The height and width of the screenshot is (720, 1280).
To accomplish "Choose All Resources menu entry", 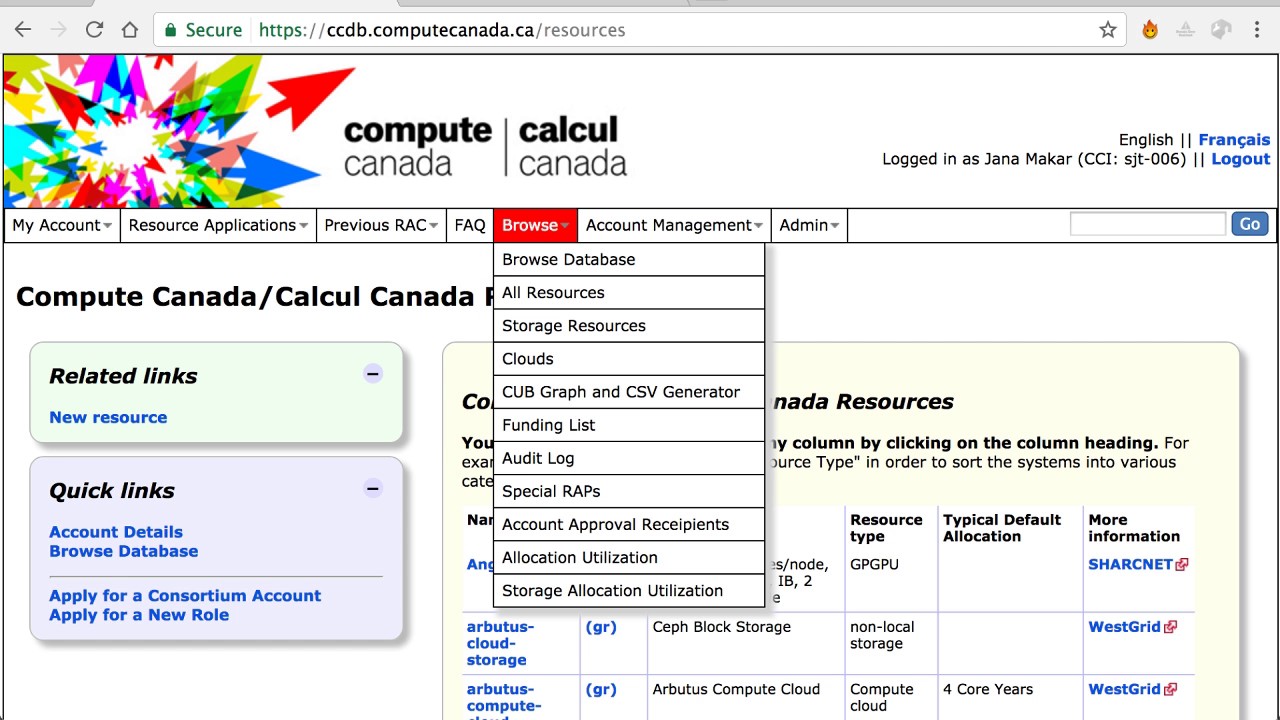I will (x=629, y=293).
